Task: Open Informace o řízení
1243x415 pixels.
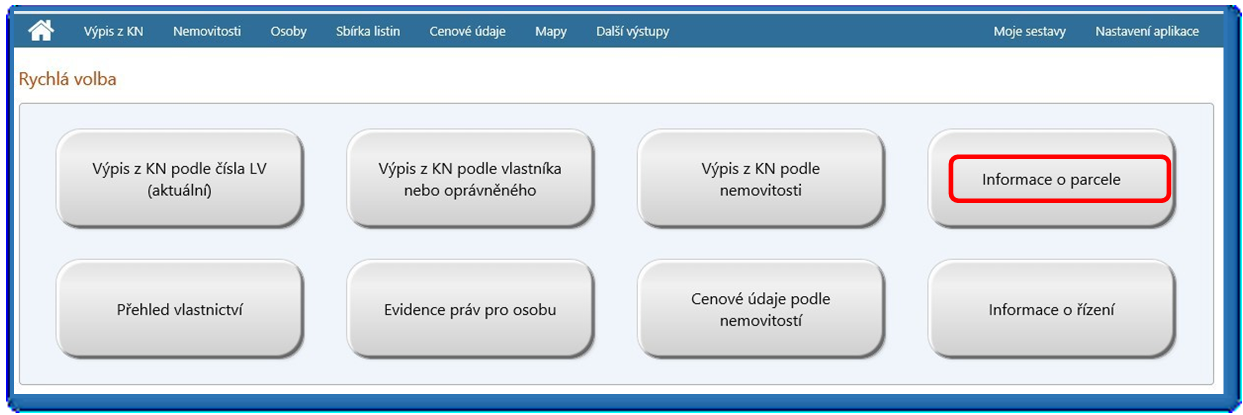Action: coord(1051,309)
